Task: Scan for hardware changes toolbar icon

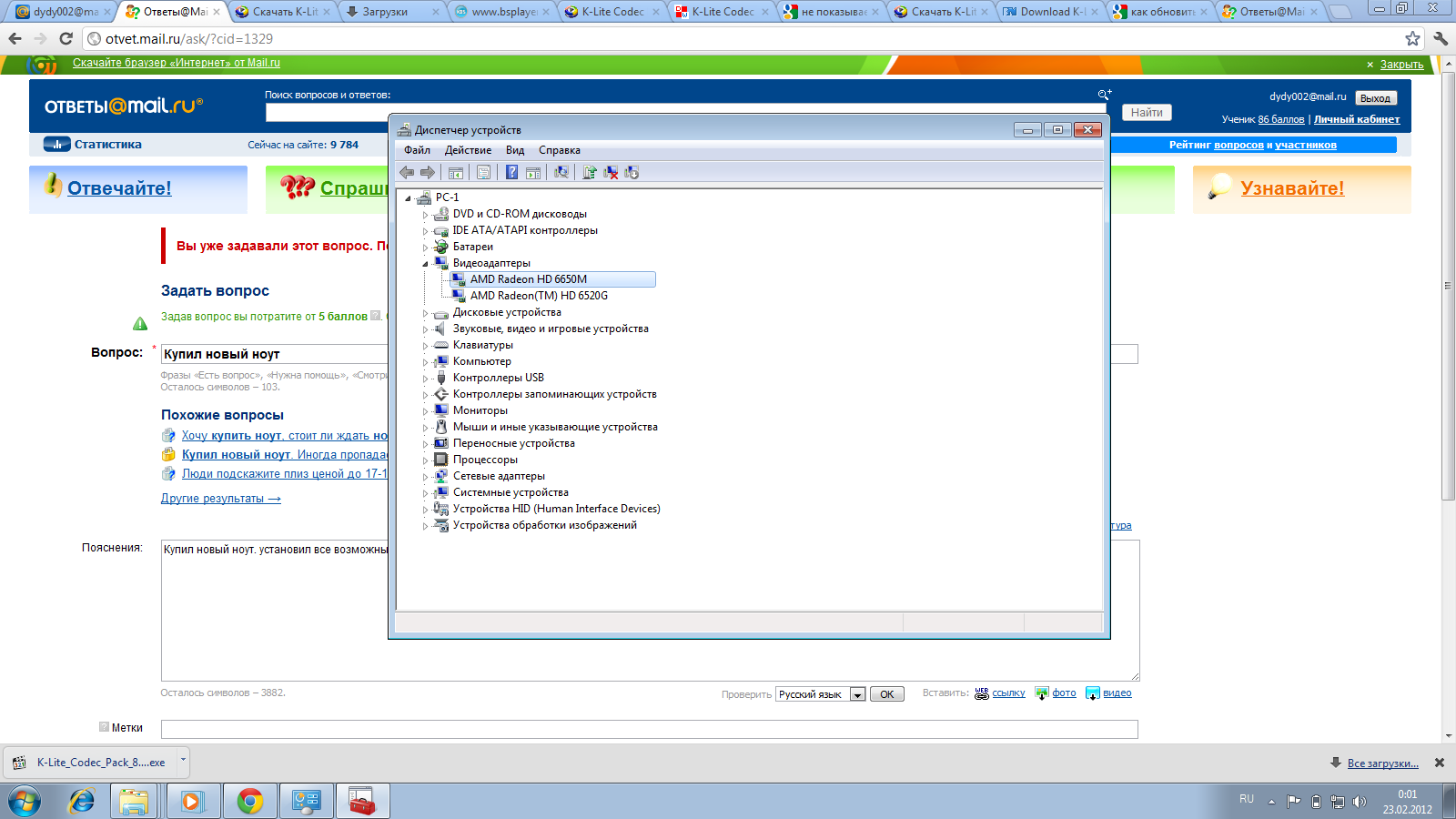Action: [x=561, y=172]
